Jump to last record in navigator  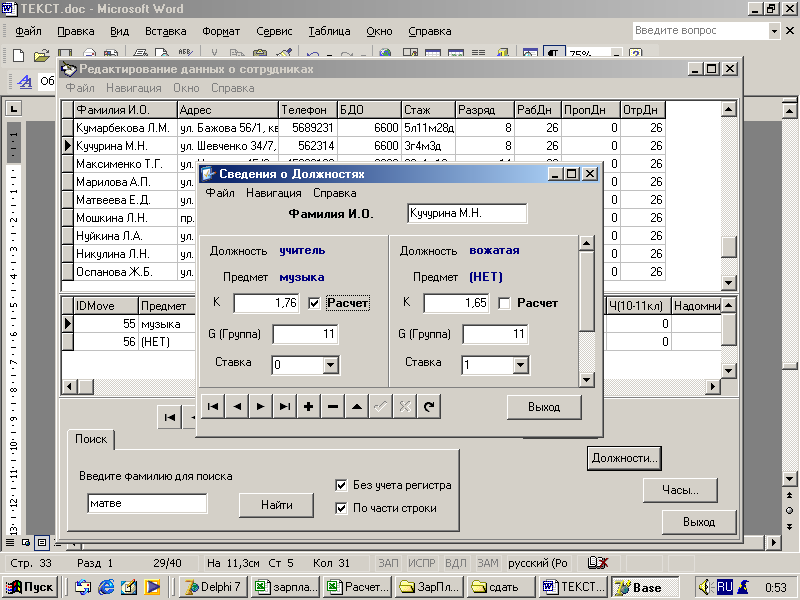click(285, 407)
